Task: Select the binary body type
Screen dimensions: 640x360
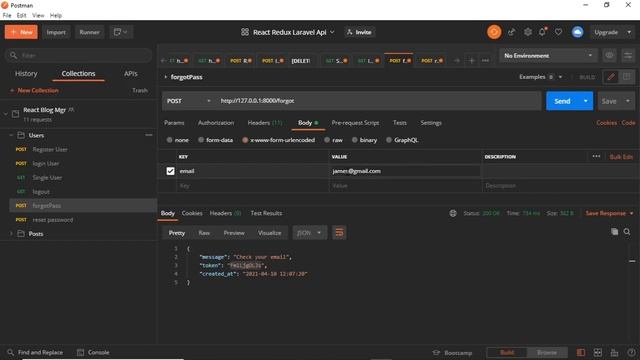Action: (355, 140)
